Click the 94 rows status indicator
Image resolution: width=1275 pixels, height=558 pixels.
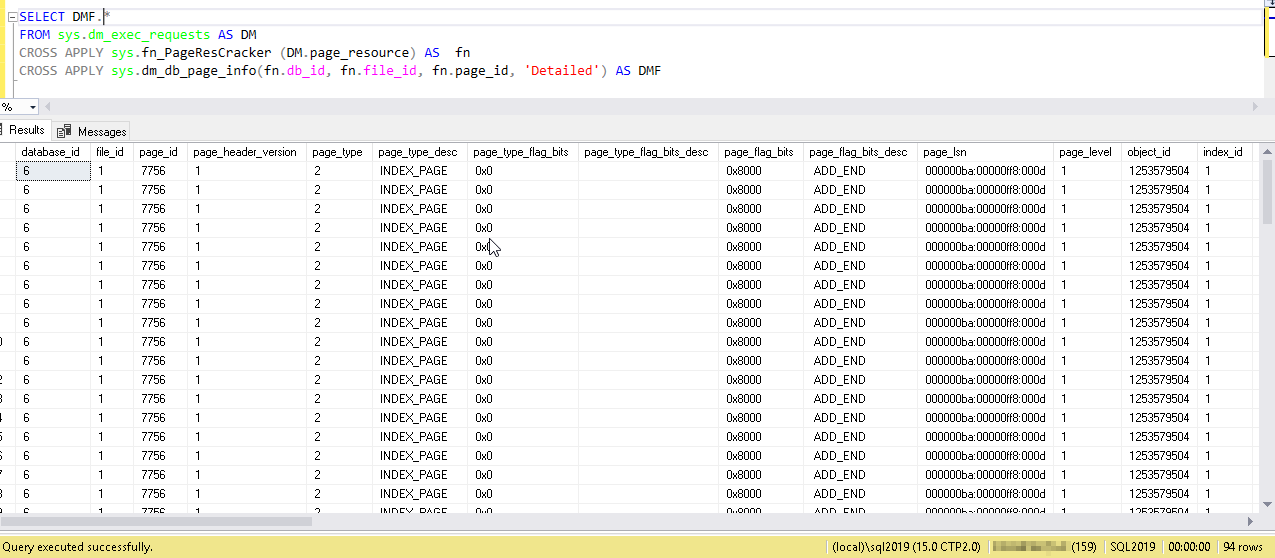click(1241, 547)
